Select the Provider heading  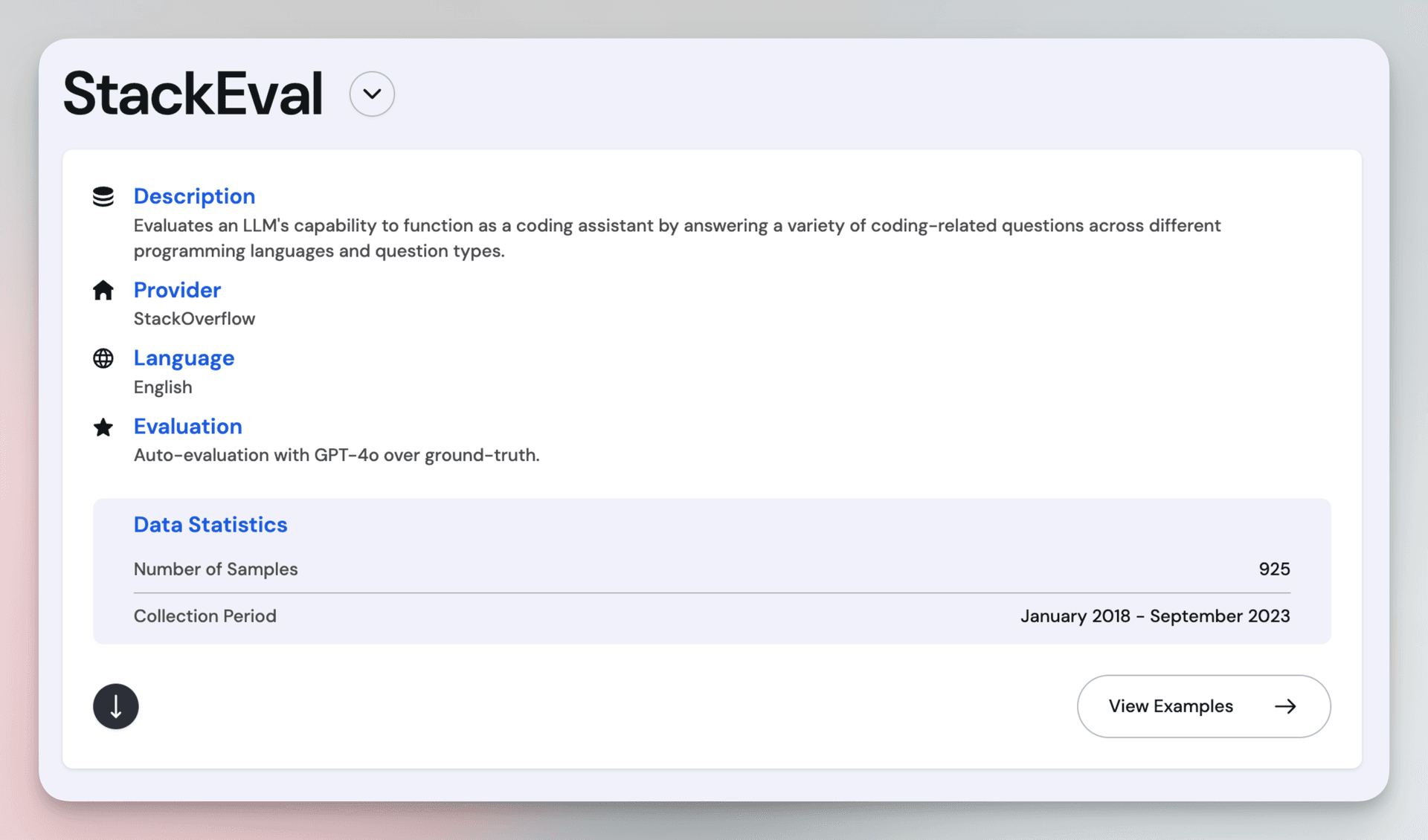pos(177,290)
